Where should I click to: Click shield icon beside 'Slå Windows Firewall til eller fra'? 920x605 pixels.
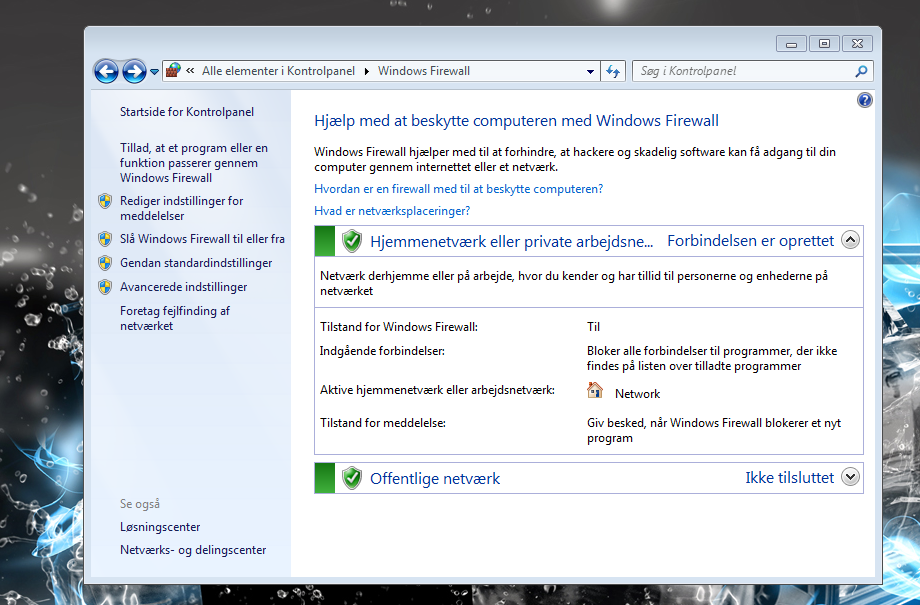point(105,239)
